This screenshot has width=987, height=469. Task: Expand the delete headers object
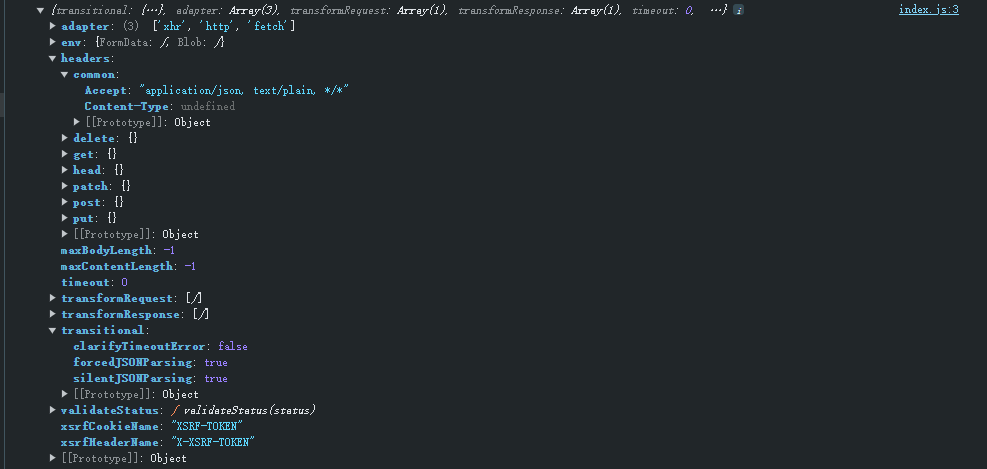point(64,138)
